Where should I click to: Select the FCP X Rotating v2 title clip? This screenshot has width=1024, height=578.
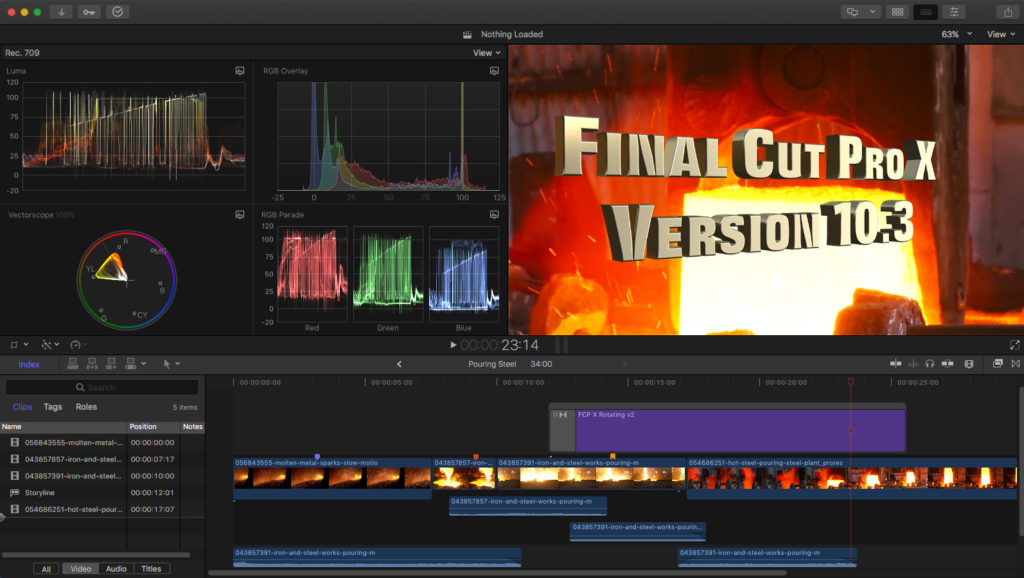(741, 429)
